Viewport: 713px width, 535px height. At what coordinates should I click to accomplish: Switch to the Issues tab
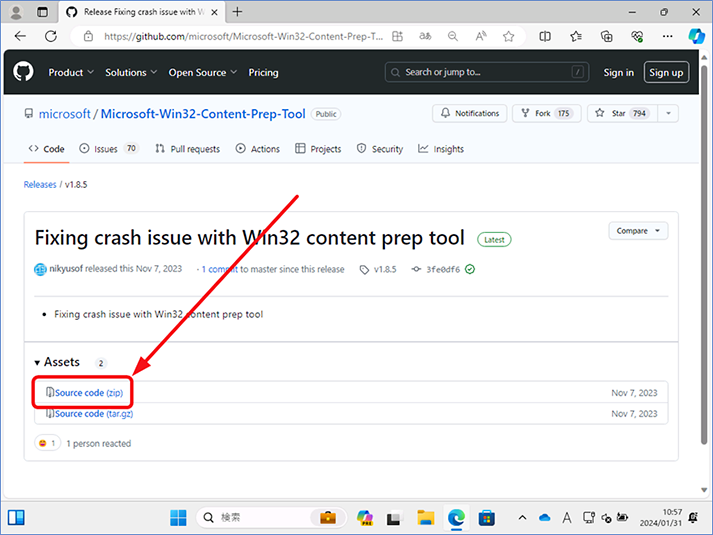tap(108, 149)
